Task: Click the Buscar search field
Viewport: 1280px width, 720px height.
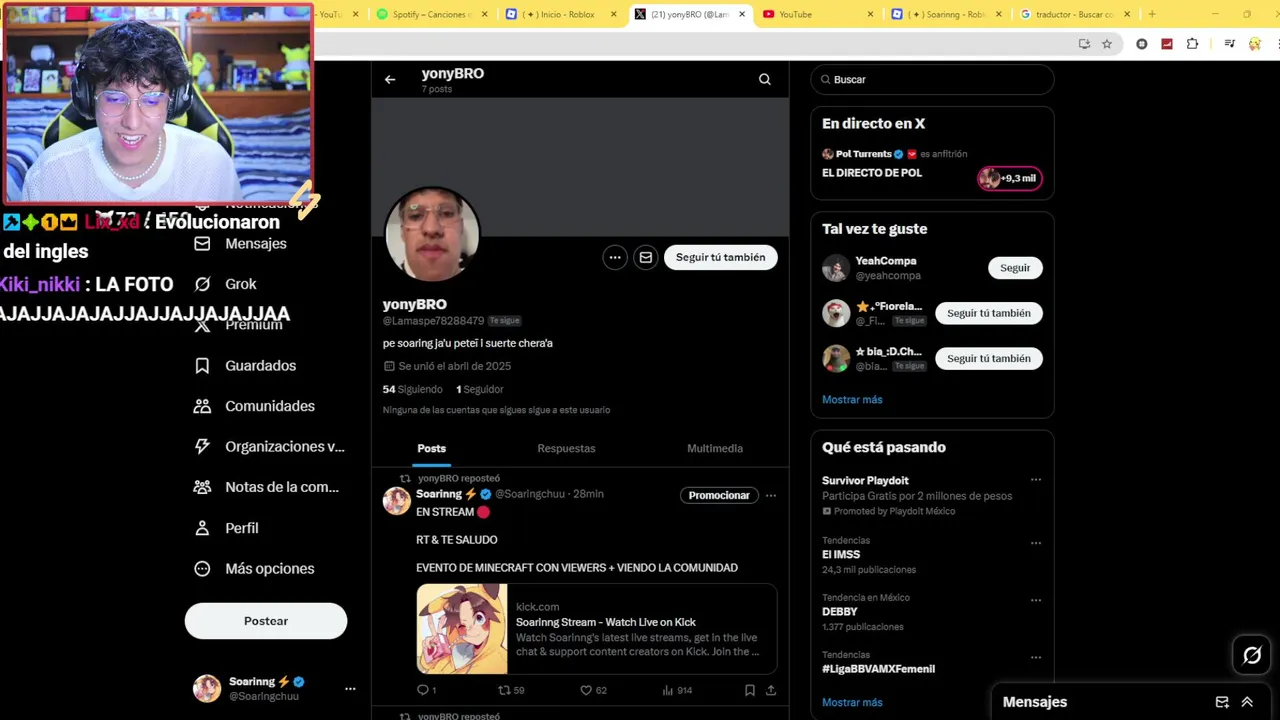Action: [932, 79]
